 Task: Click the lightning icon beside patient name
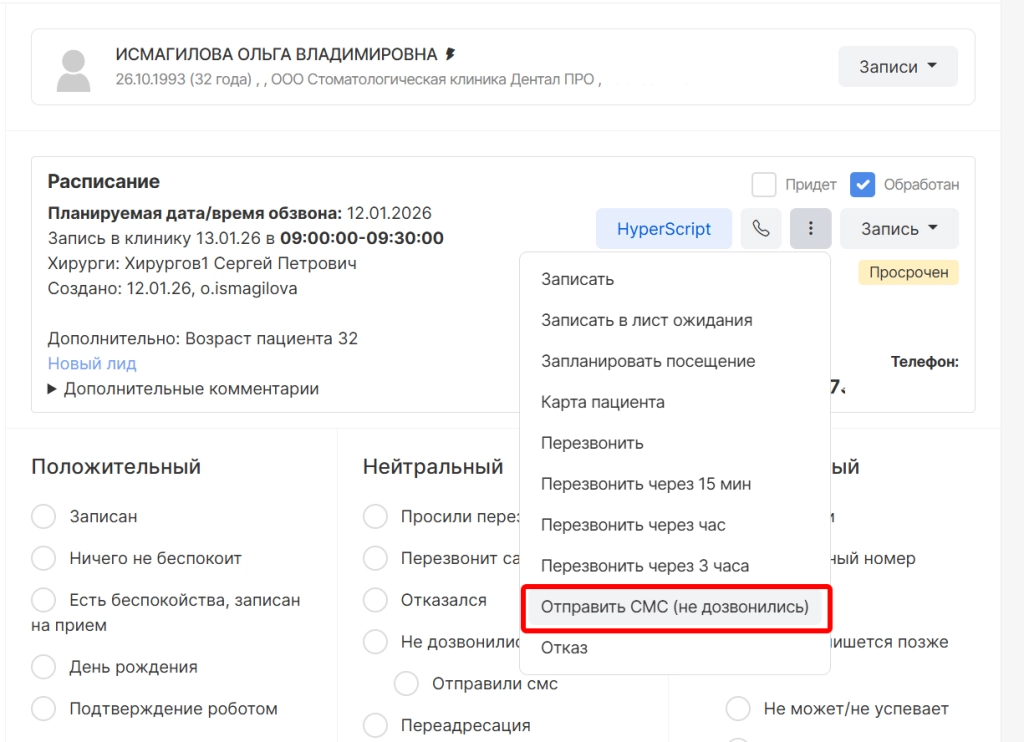pyautogui.click(x=451, y=54)
